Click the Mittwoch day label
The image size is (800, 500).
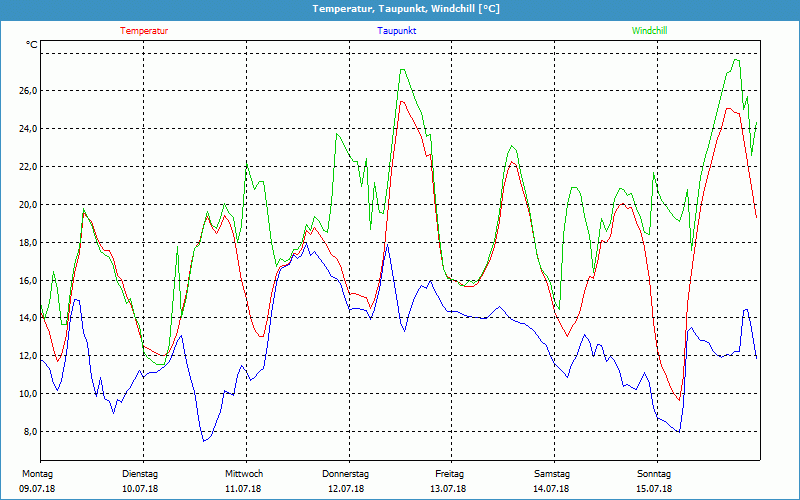click(x=244, y=474)
